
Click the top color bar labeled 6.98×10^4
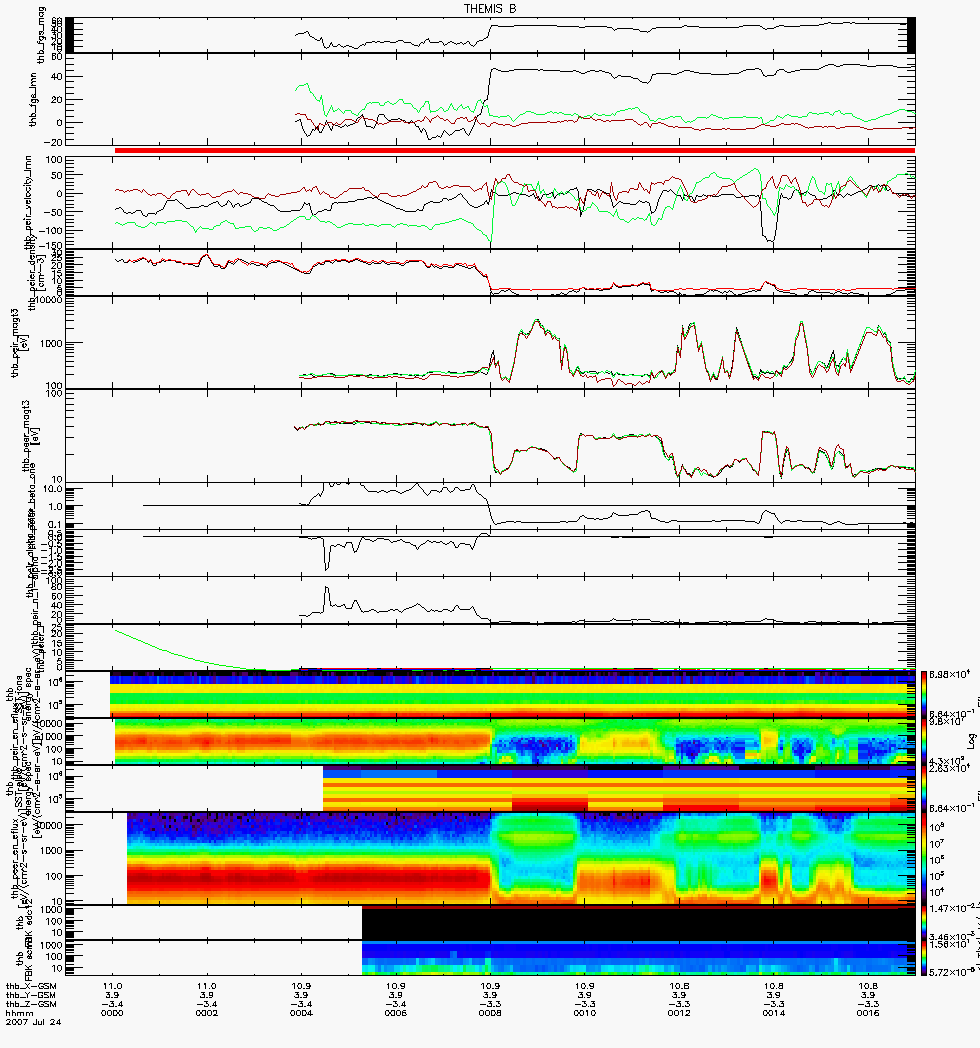coord(924,694)
